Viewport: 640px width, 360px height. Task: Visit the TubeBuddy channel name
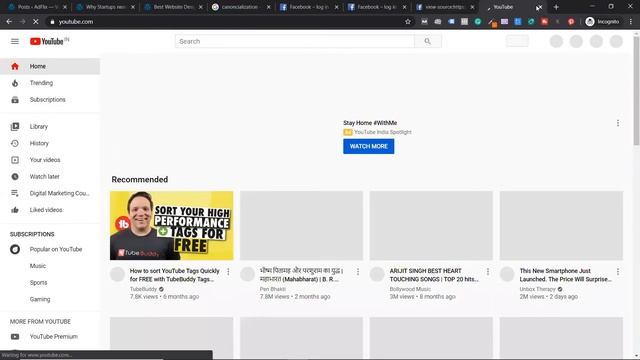coord(143,289)
